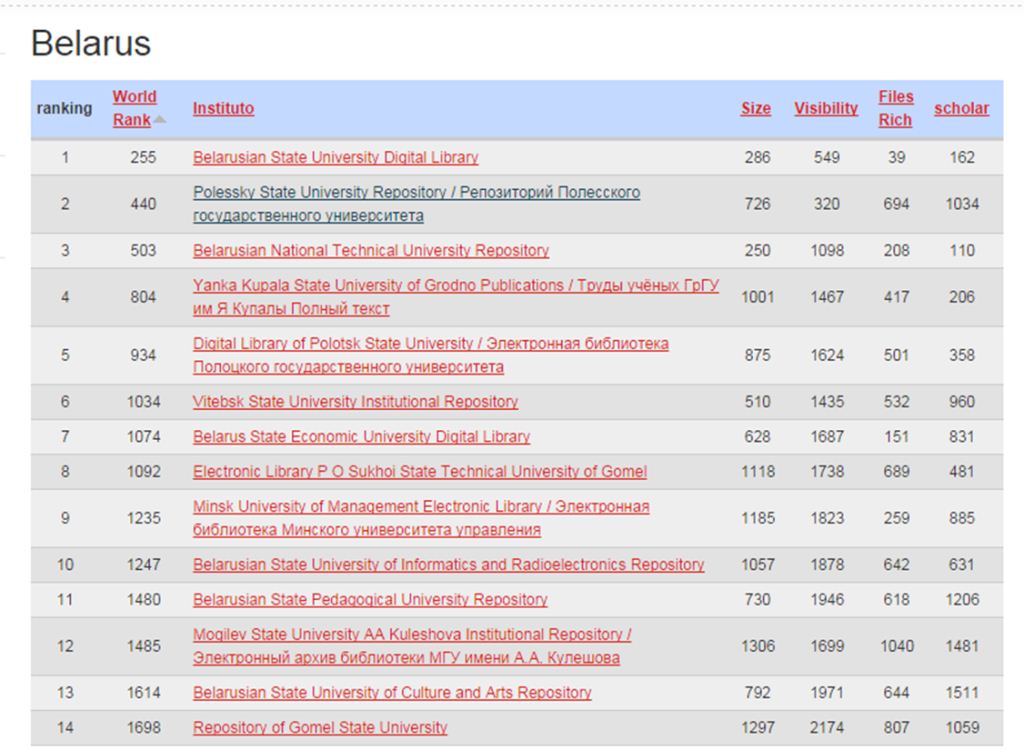Click files rich value 694
The image size is (1024, 750).
coord(897,204)
